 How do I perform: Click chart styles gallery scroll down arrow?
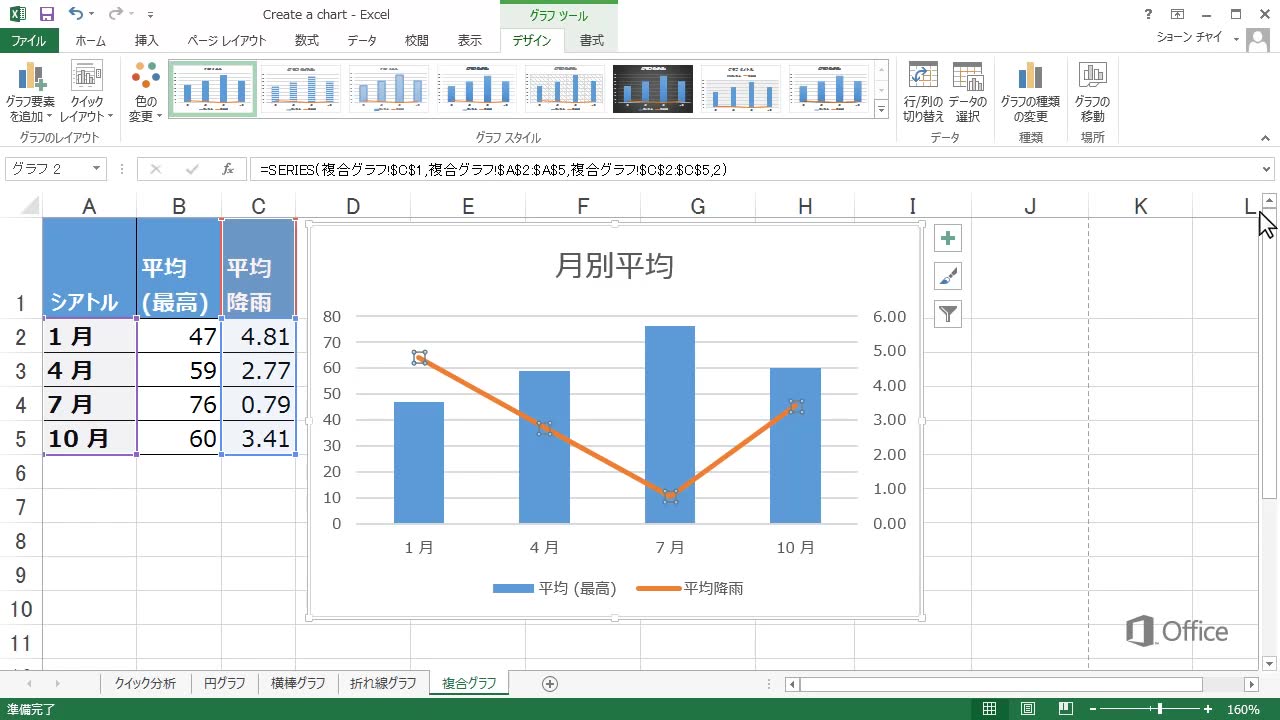point(881,89)
